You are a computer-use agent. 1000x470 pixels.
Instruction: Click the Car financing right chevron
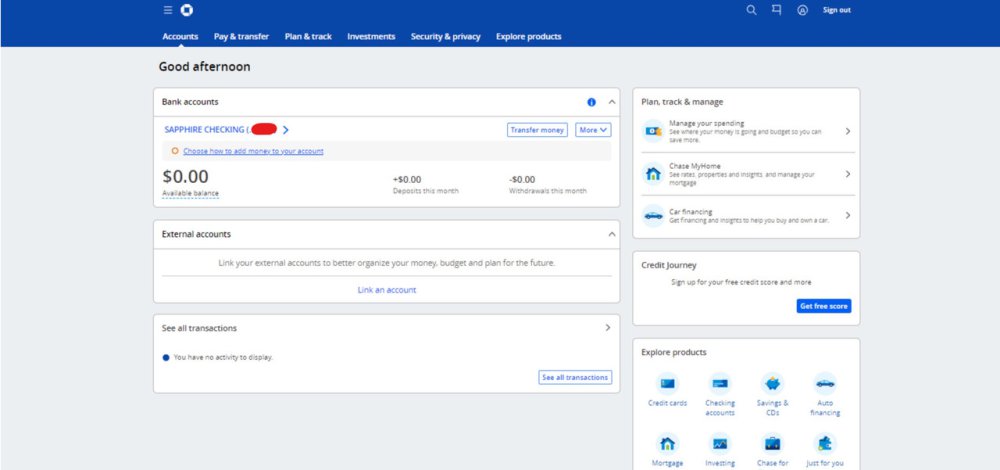[x=848, y=216]
